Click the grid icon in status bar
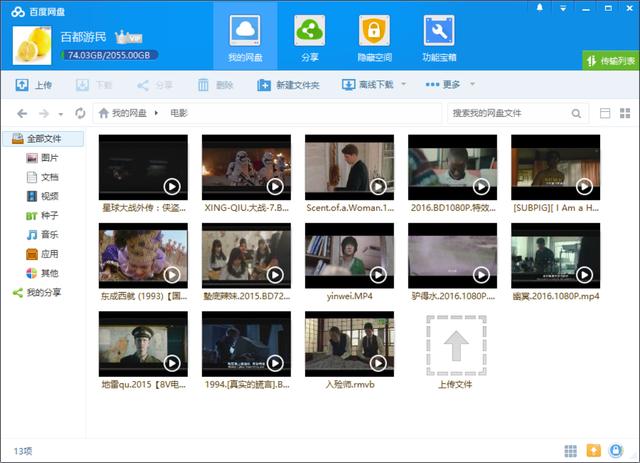The height and width of the screenshot is (463, 640). point(570,451)
